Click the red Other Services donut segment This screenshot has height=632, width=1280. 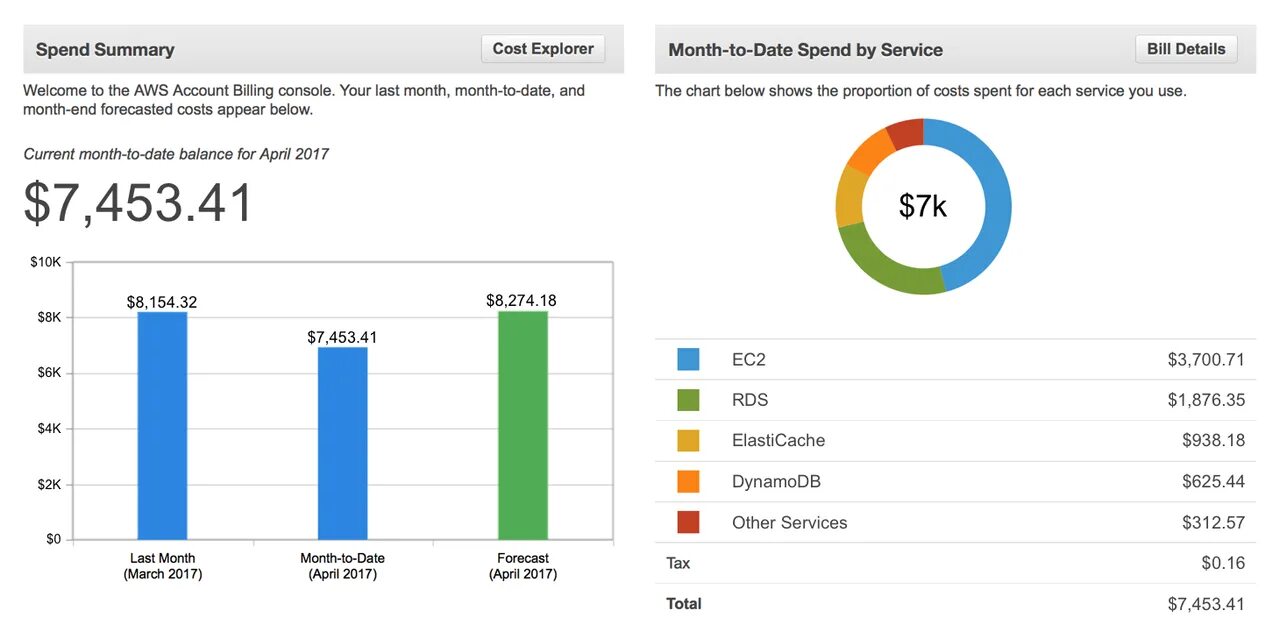pyautogui.click(x=906, y=132)
